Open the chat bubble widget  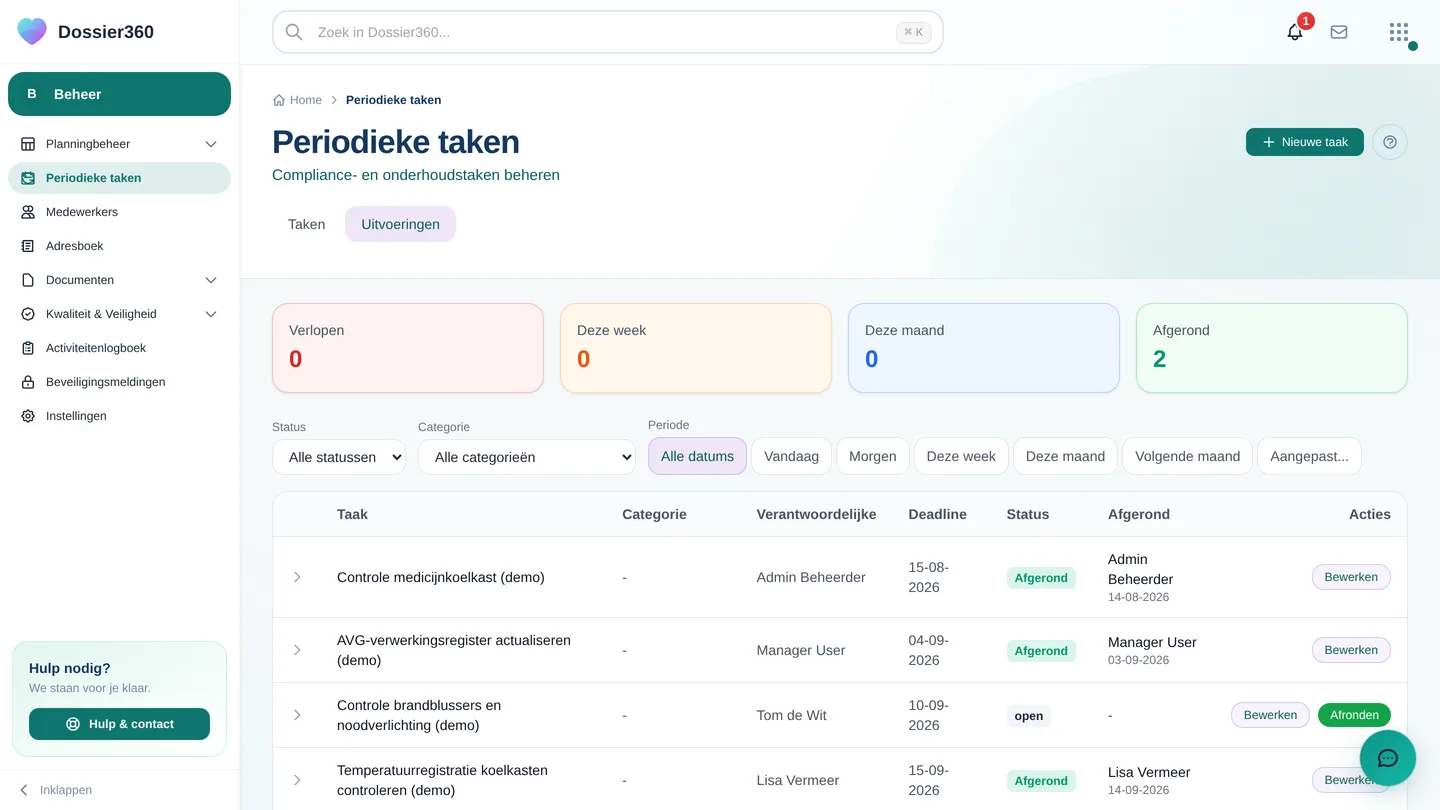pos(1388,758)
